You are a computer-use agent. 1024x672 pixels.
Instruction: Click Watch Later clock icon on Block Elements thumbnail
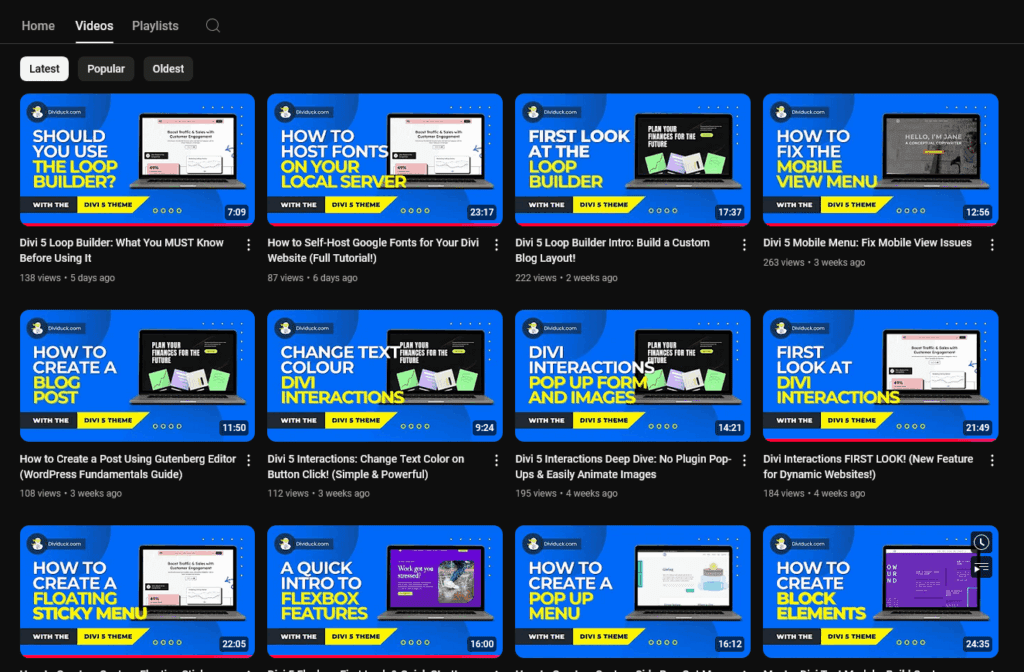click(x=981, y=543)
